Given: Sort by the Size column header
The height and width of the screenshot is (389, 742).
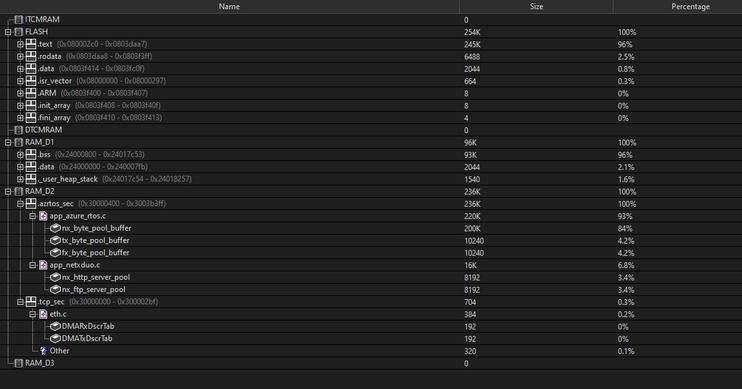Looking at the screenshot, I should pyautogui.click(x=536, y=7).
